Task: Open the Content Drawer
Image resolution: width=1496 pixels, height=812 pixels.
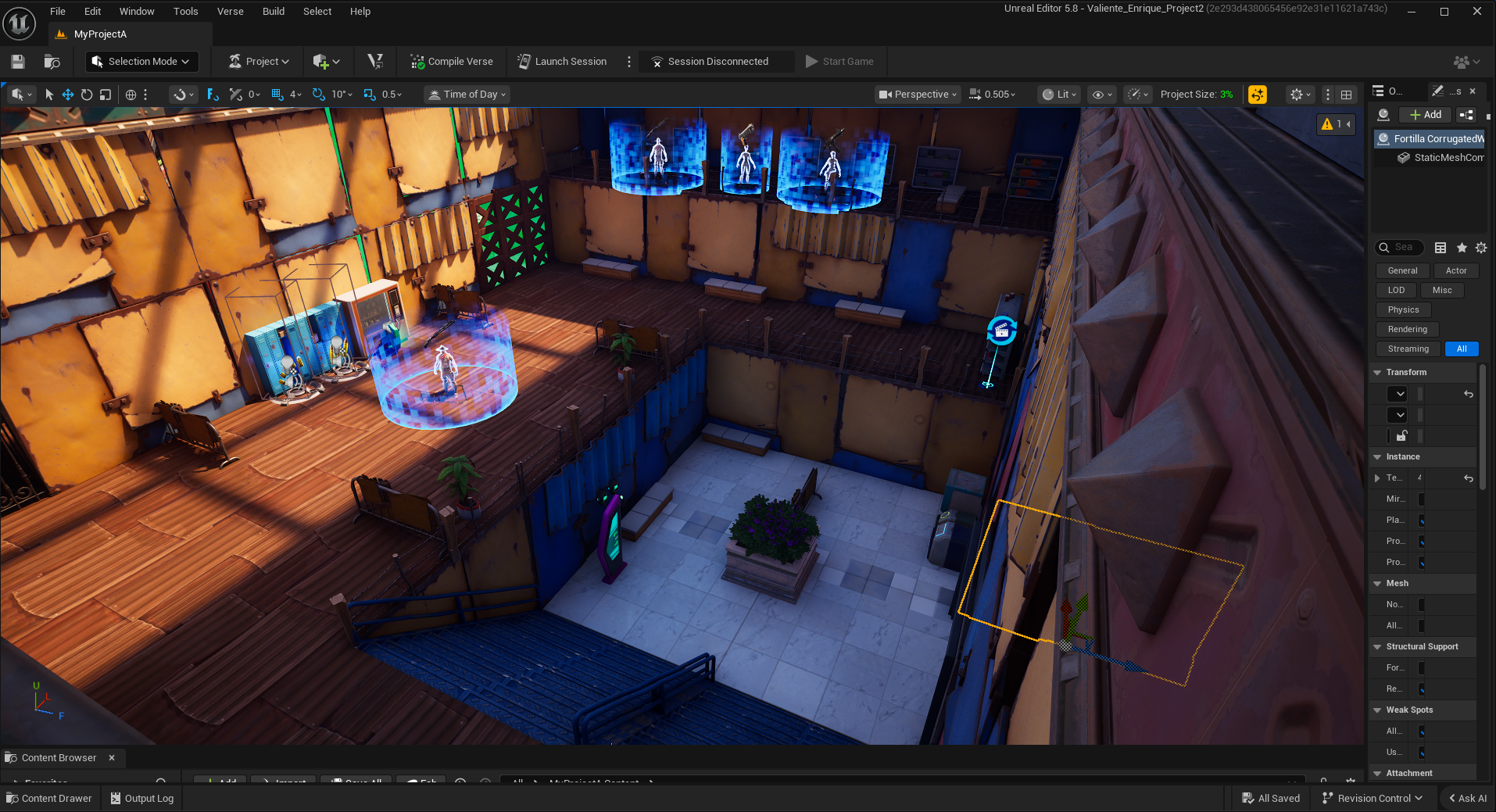Action: coord(49,799)
